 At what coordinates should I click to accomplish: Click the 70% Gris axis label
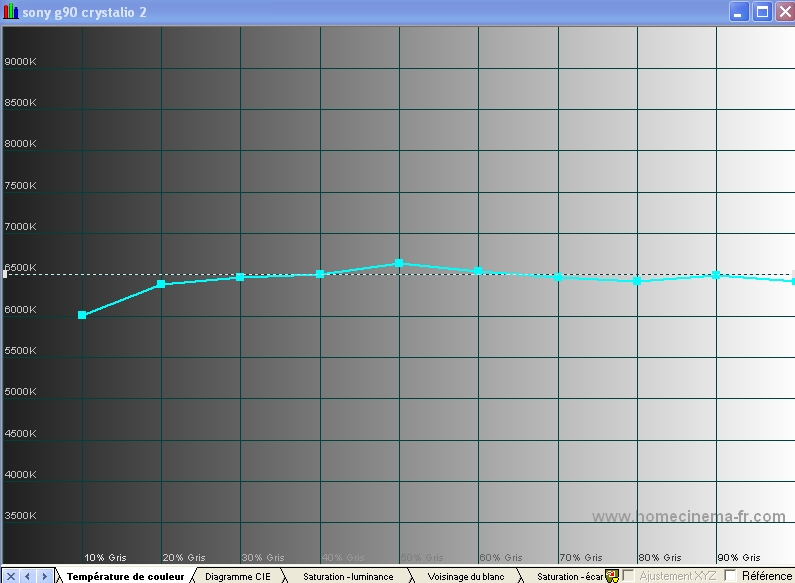coord(581,557)
